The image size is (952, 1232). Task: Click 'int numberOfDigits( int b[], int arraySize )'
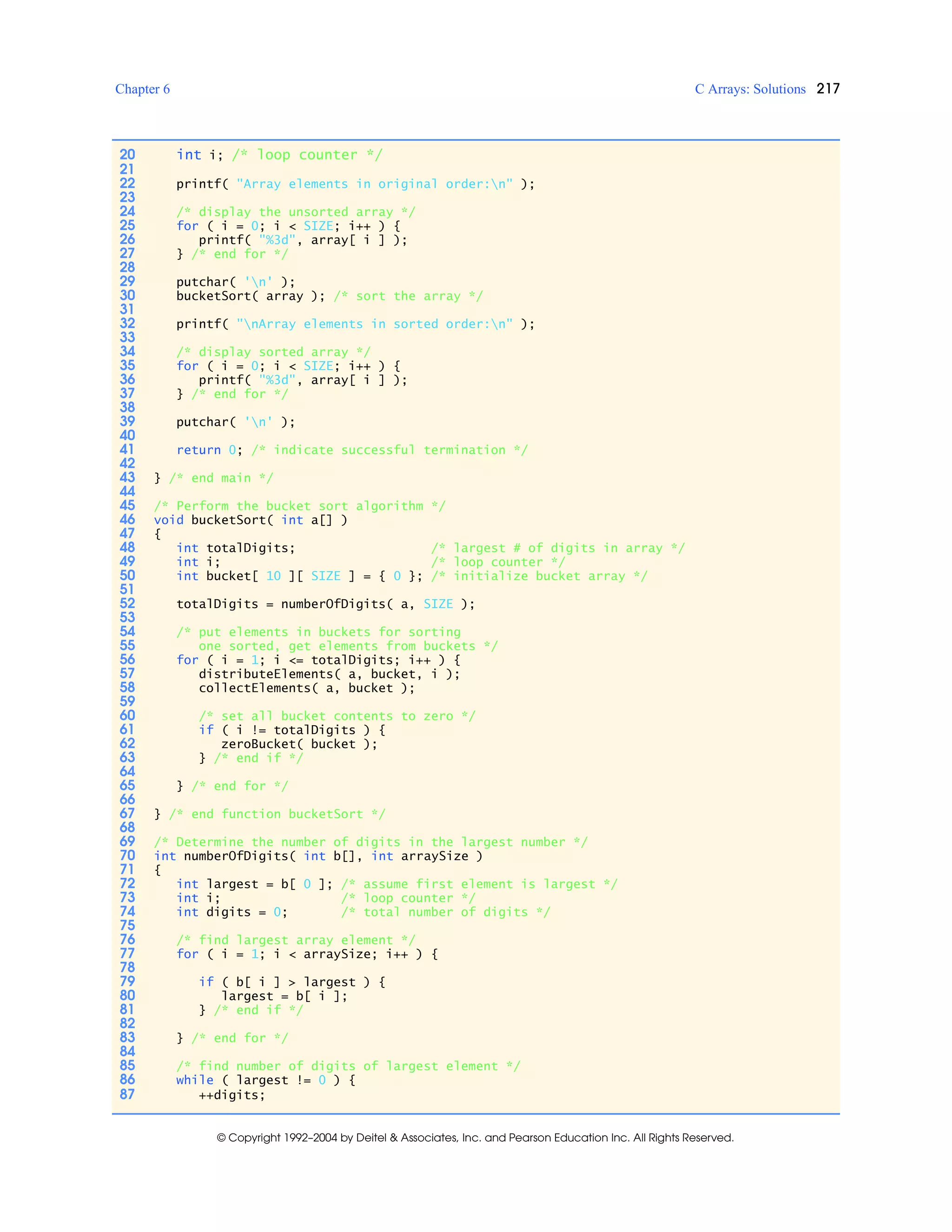318,856
